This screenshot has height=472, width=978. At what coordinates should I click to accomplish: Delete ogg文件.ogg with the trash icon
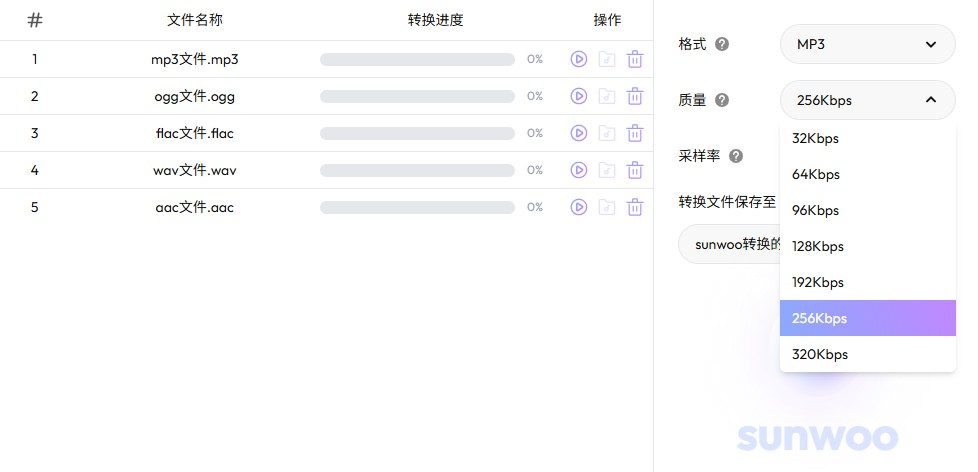tap(634, 96)
